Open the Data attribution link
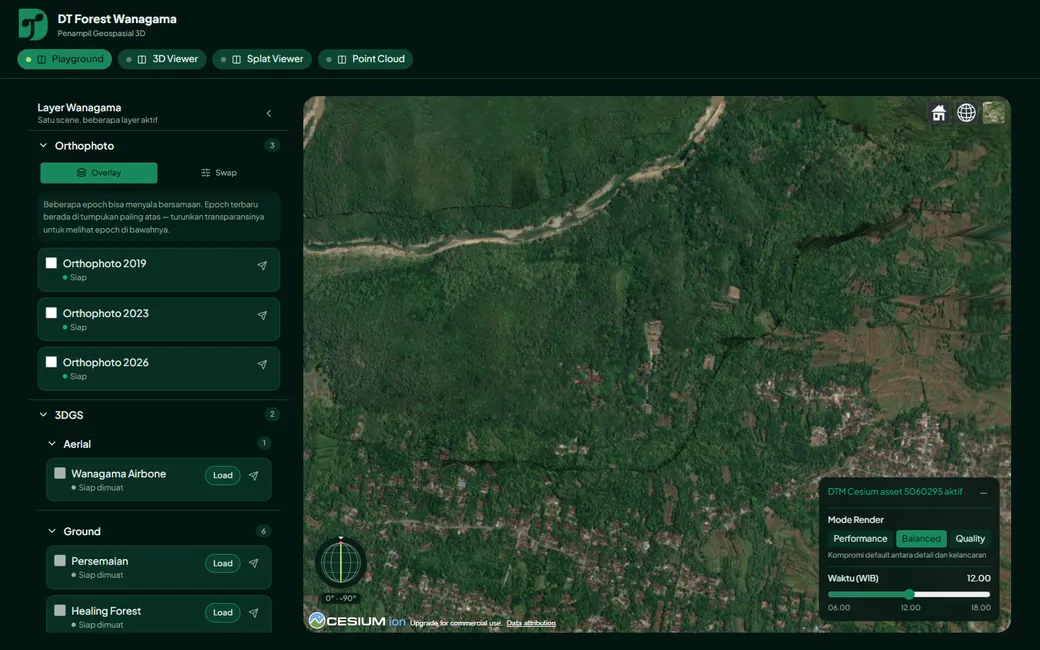This screenshot has width=1040, height=650. point(531,623)
